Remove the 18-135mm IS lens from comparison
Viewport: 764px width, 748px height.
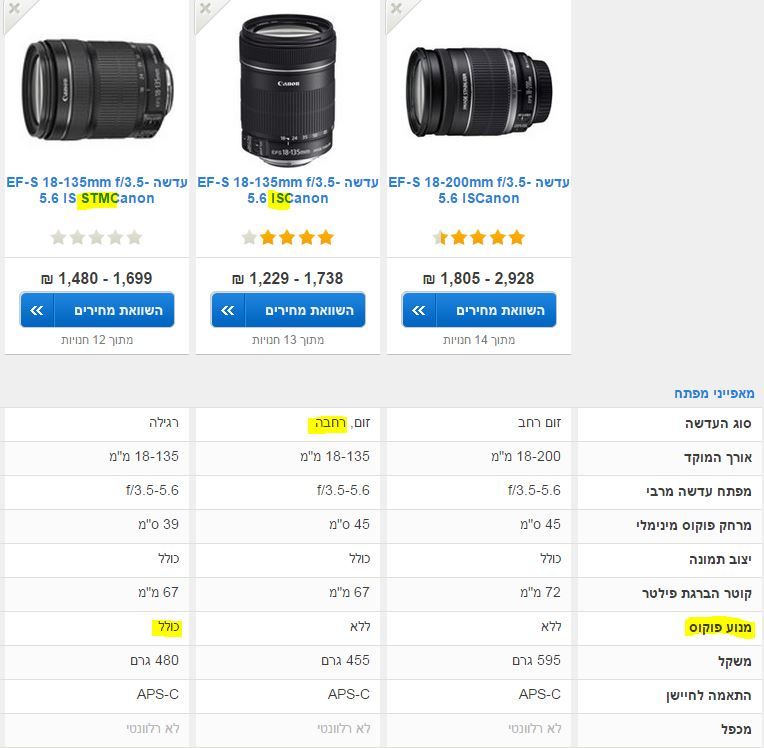tap(206, 8)
